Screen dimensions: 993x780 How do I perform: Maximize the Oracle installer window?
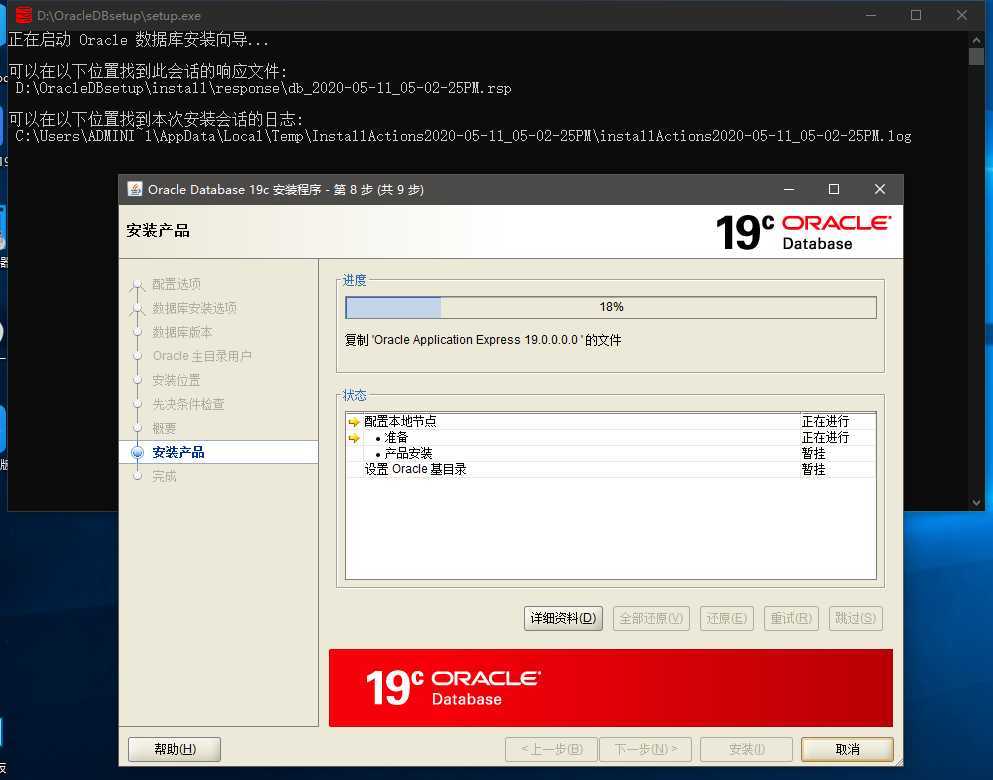click(834, 189)
